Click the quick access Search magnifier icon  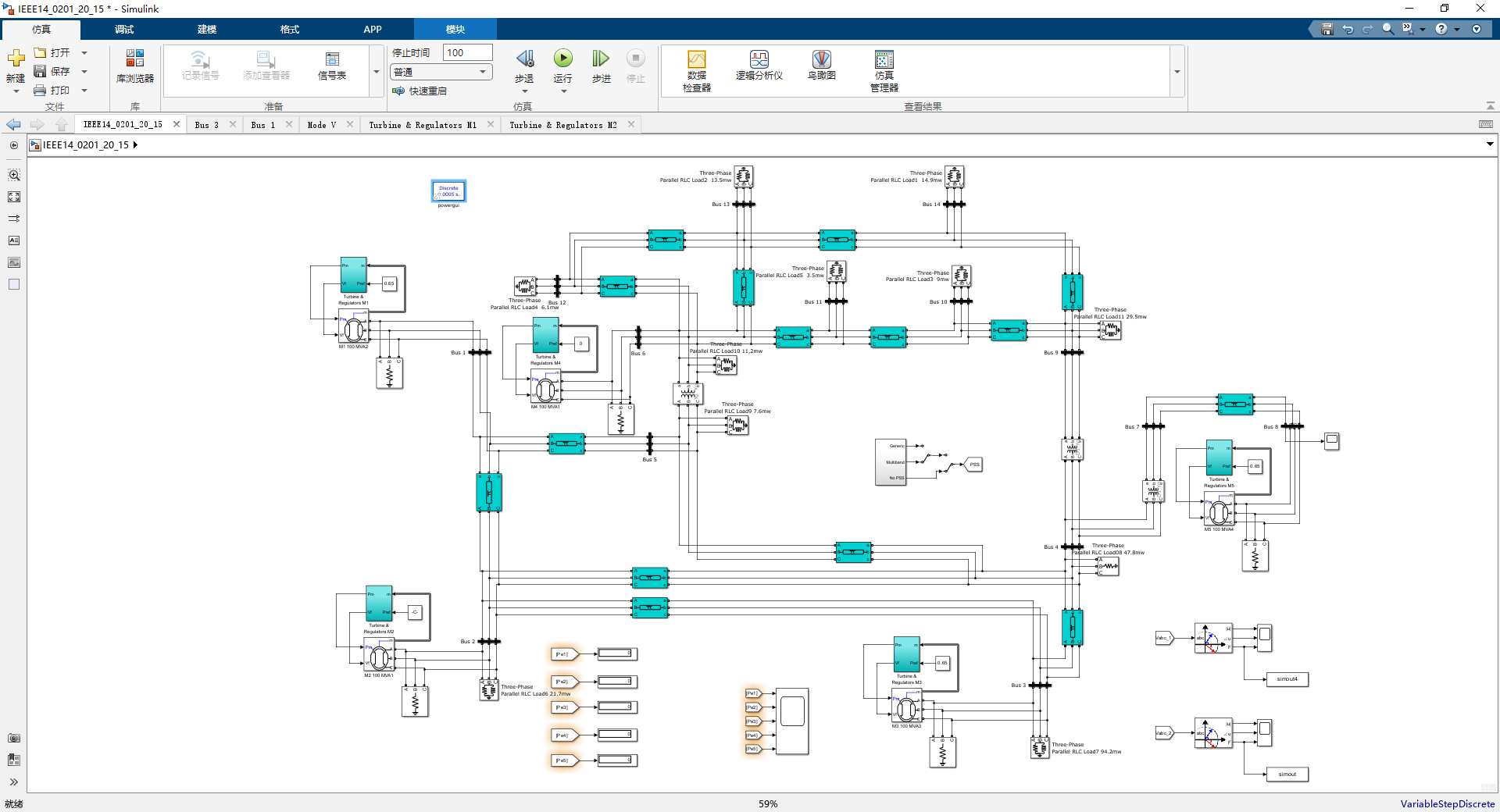(x=1387, y=29)
